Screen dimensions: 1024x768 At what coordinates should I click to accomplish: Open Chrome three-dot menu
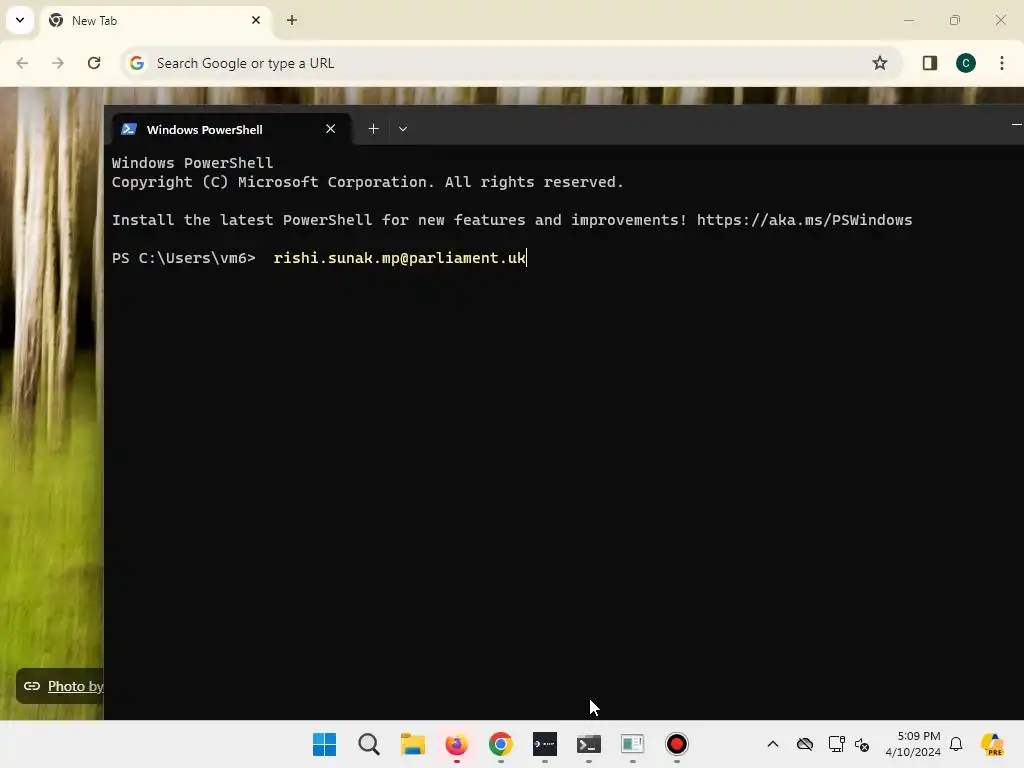pyautogui.click(x=1001, y=63)
